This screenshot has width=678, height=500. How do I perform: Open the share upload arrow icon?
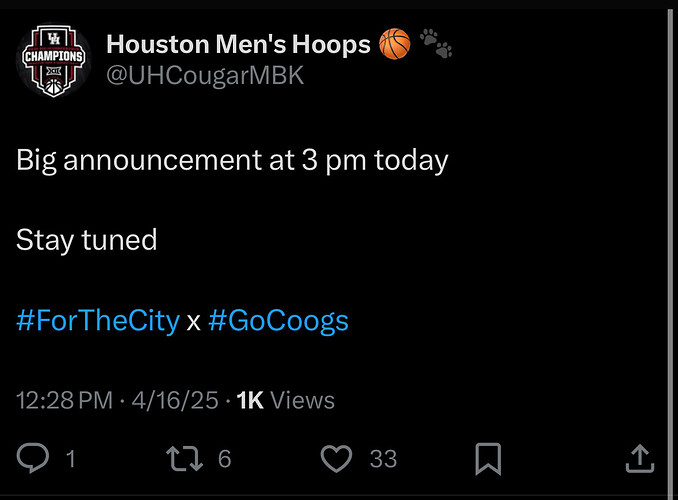click(640, 458)
